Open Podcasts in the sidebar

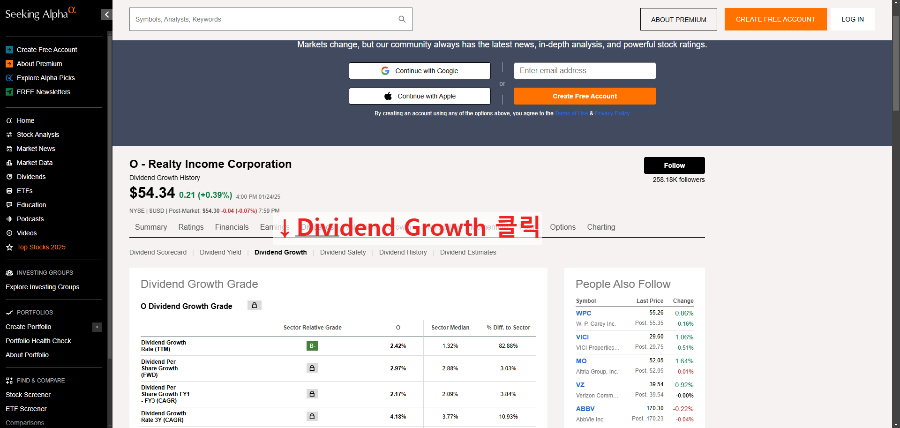coord(30,219)
